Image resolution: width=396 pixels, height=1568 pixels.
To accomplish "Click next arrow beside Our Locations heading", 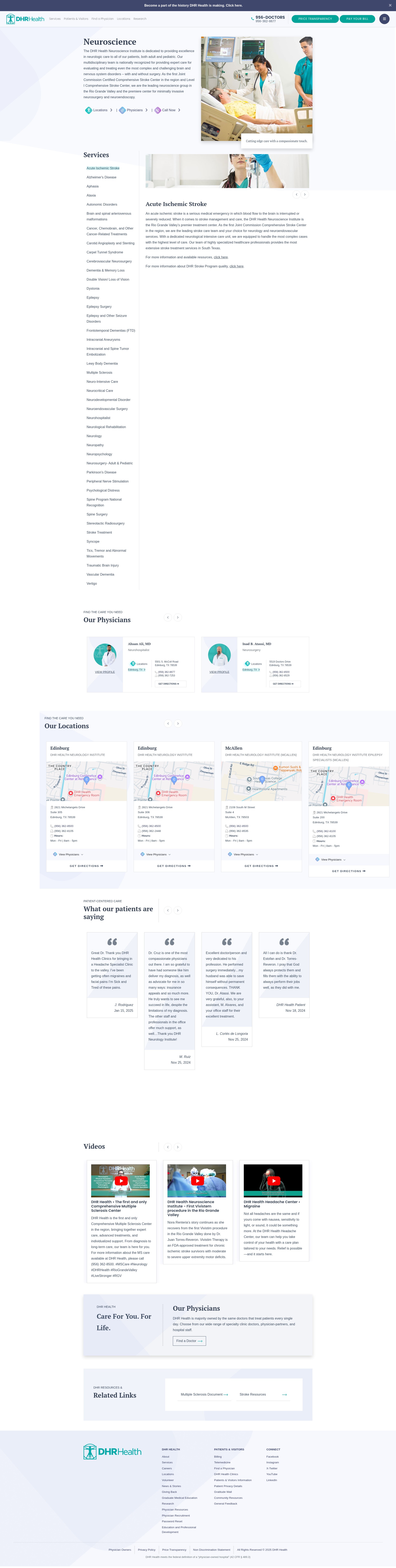I will coord(178,724).
